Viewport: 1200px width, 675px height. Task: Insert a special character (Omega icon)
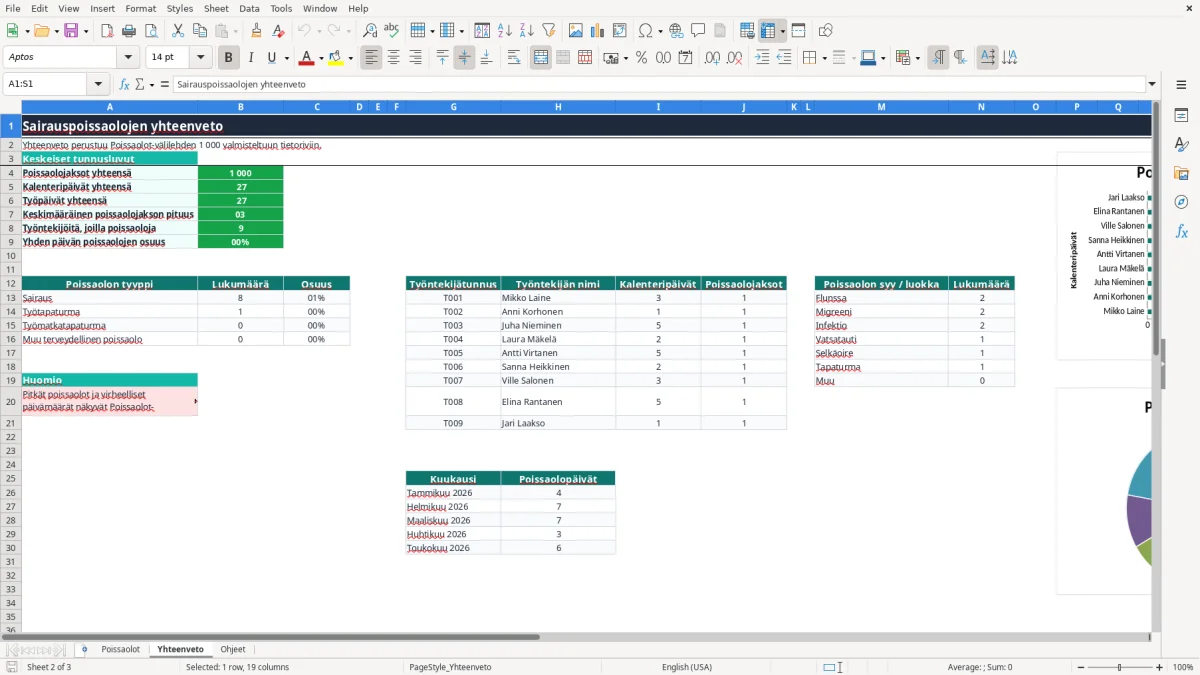[x=645, y=31]
